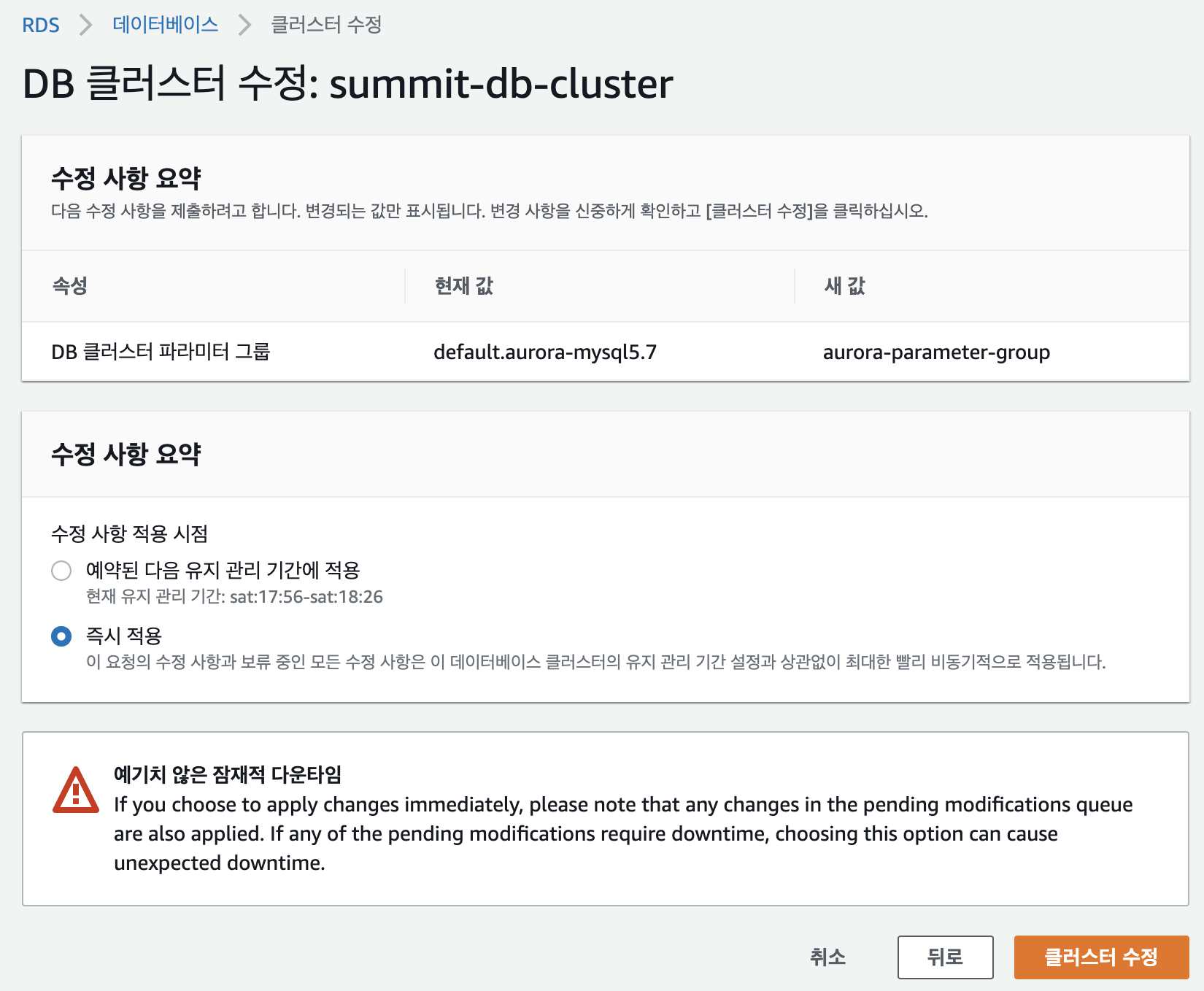Click the red warning triangle icon
Screen dimensions: 1204x991
(75, 791)
